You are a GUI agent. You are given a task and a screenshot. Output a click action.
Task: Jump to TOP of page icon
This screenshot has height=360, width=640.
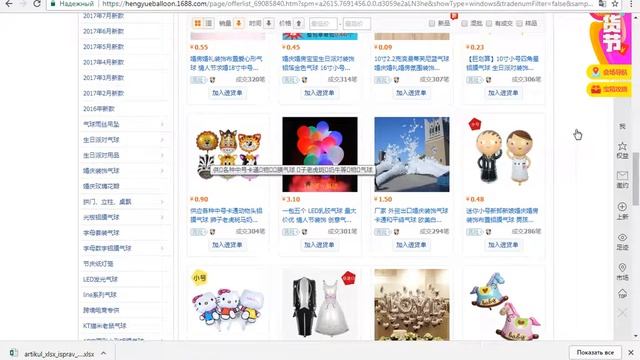click(x=622, y=294)
